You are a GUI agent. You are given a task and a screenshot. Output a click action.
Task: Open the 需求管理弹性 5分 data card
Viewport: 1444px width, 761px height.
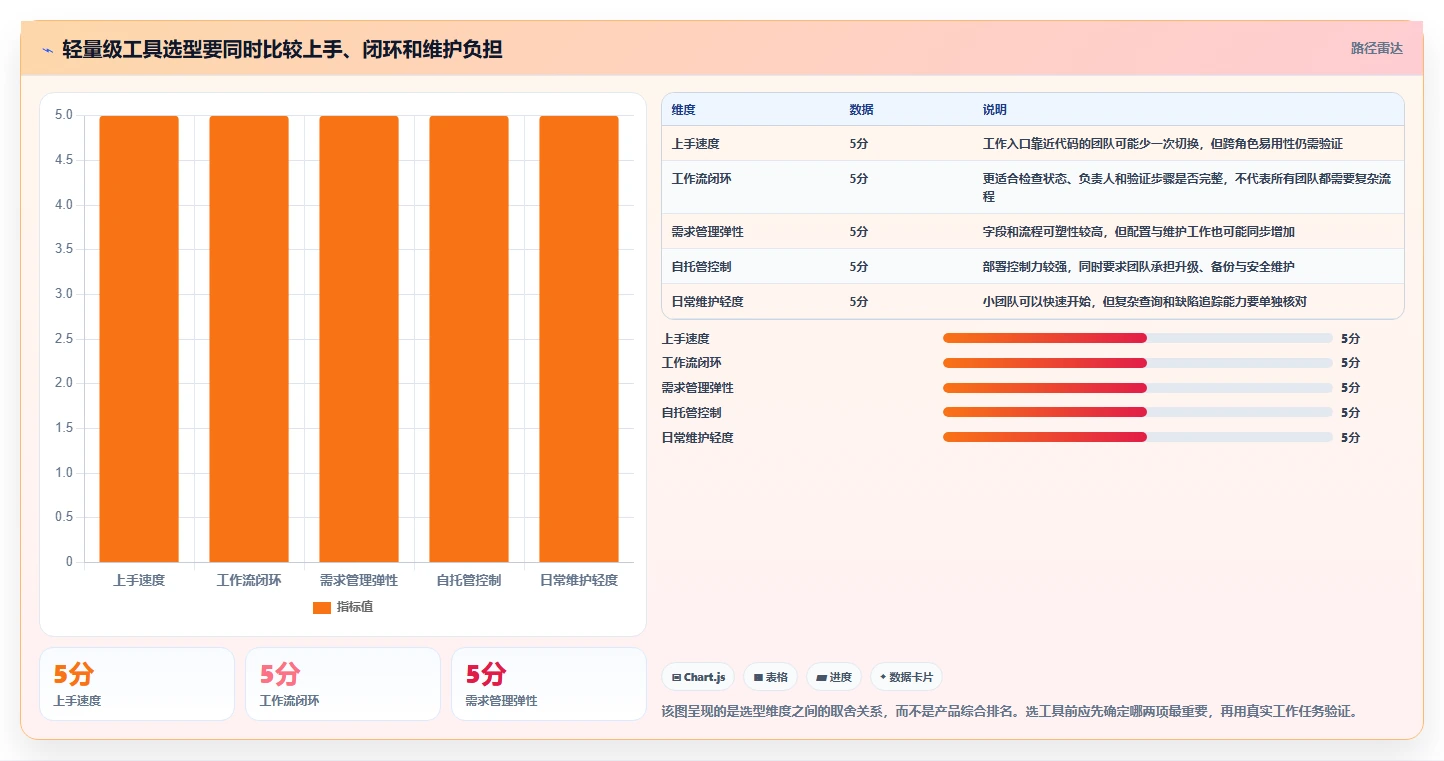[x=549, y=684]
